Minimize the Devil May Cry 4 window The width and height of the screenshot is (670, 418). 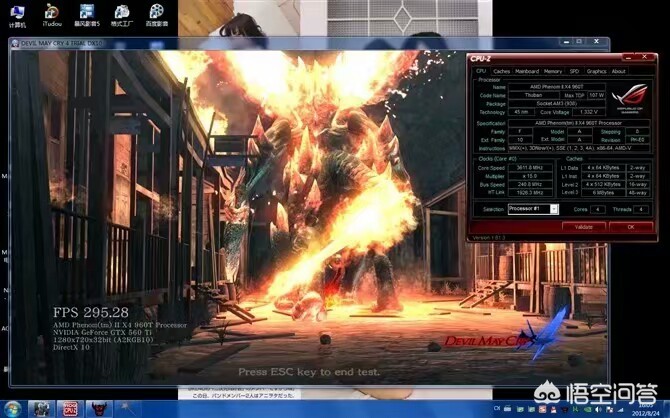pyautogui.click(x=566, y=42)
